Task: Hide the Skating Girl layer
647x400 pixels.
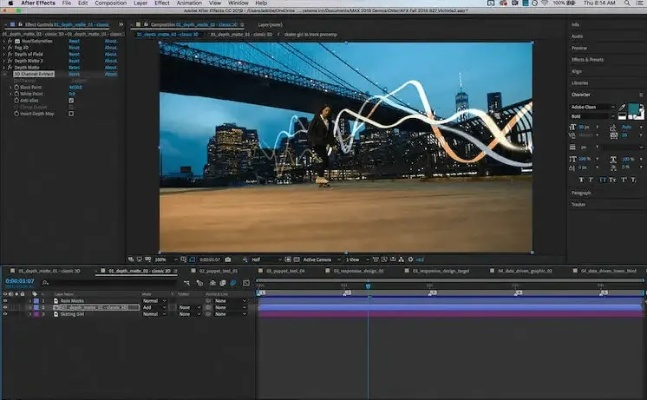Action: coord(5,314)
